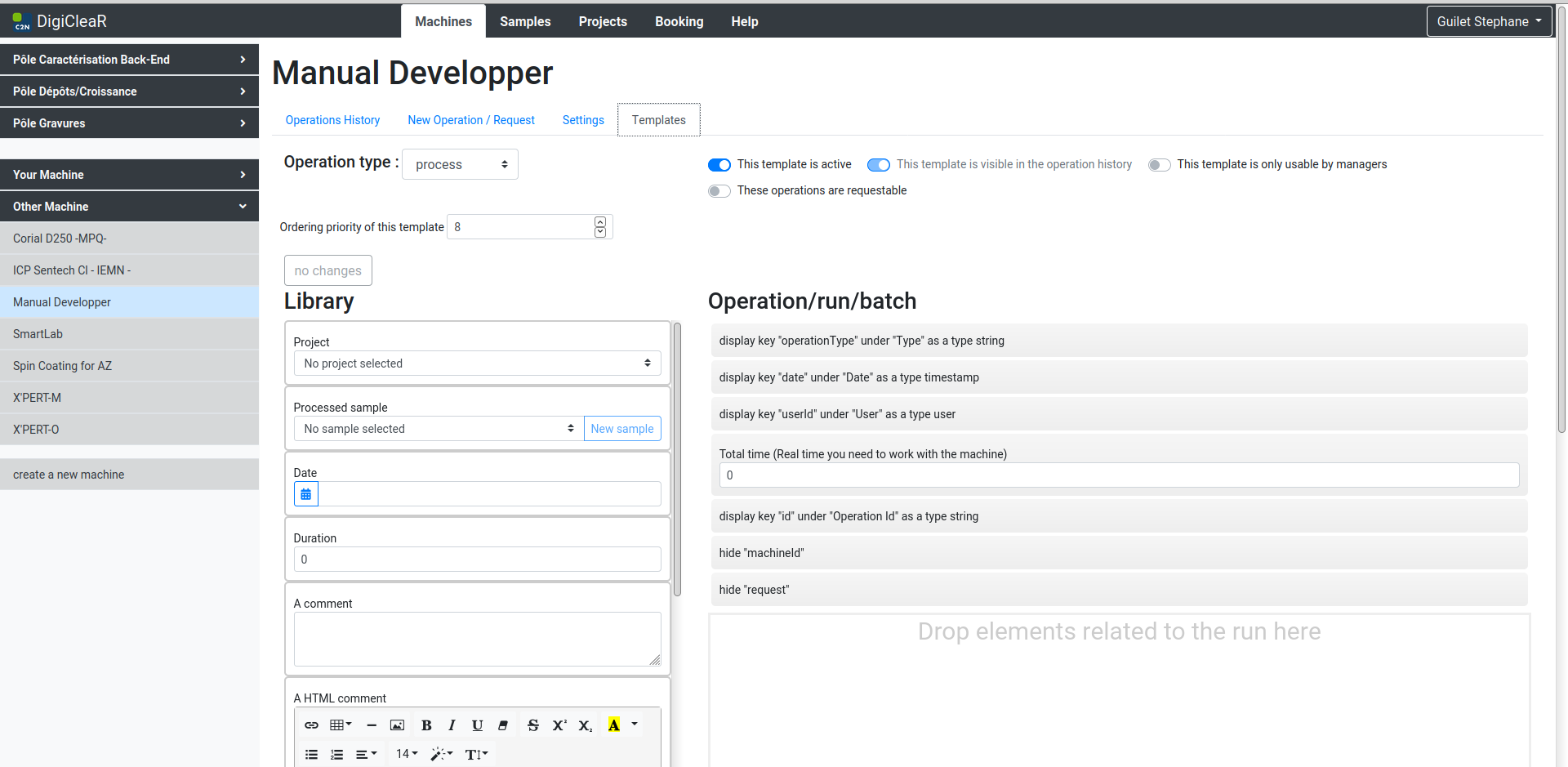Click the Total time input field
The height and width of the screenshot is (767, 1568).
(x=1118, y=475)
